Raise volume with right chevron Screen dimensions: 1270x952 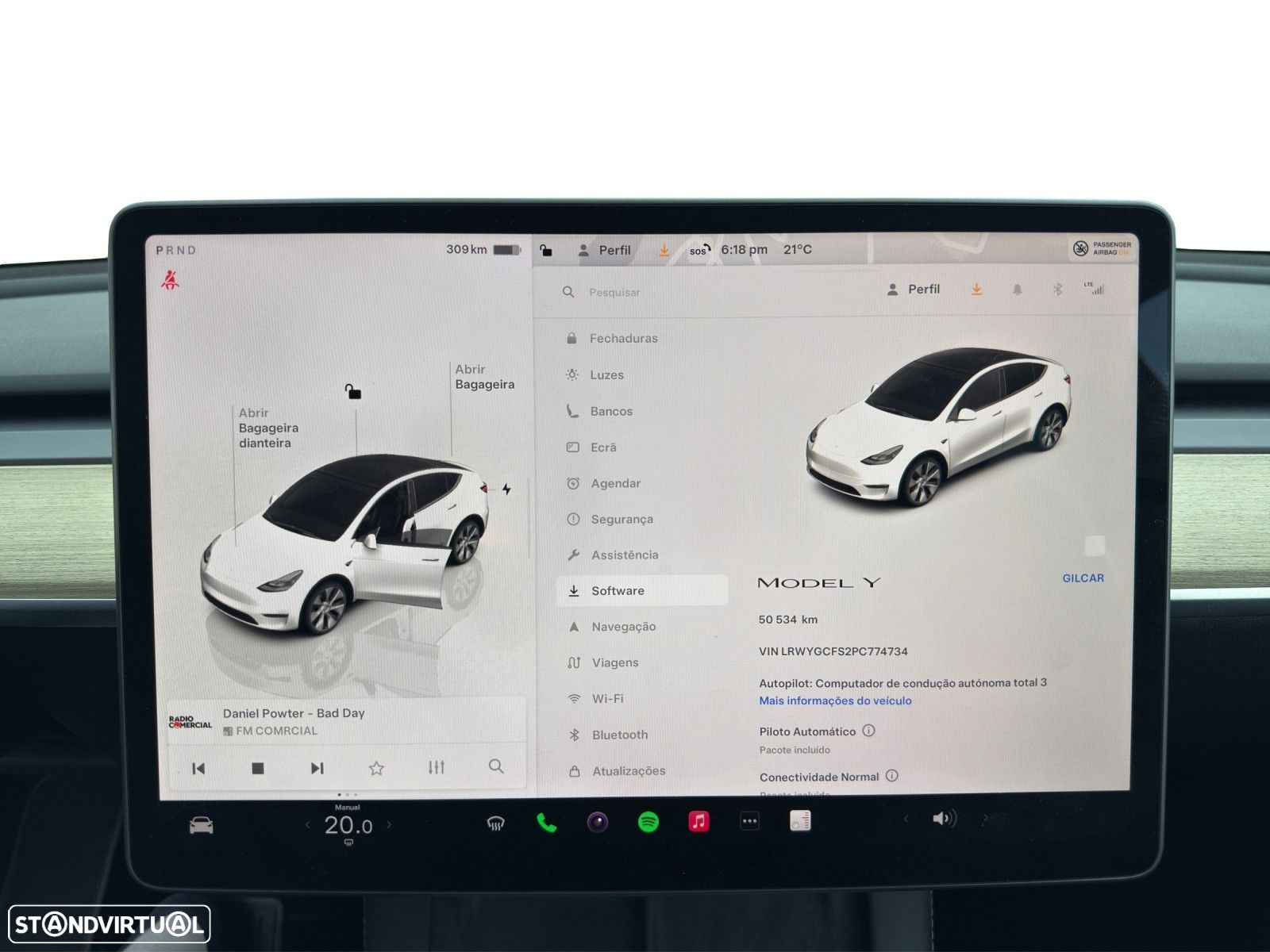986,818
